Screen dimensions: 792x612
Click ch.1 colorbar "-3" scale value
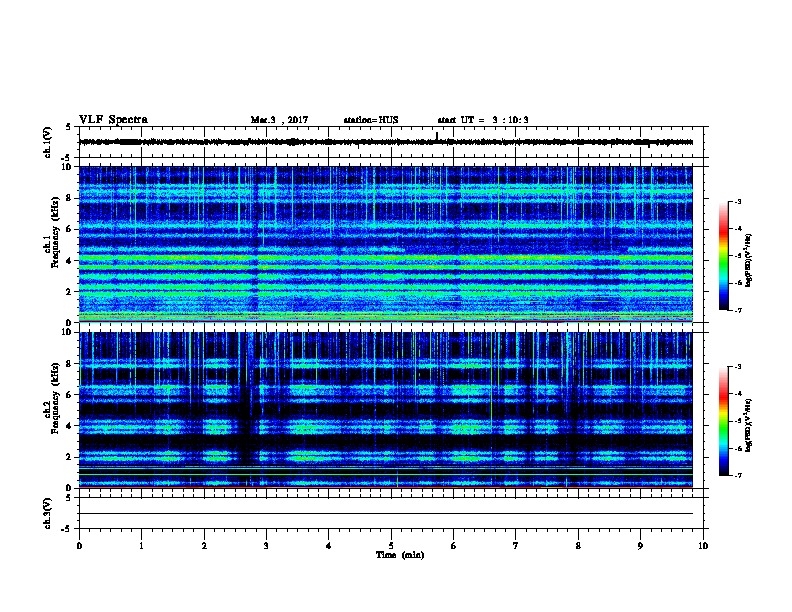coord(738,201)
